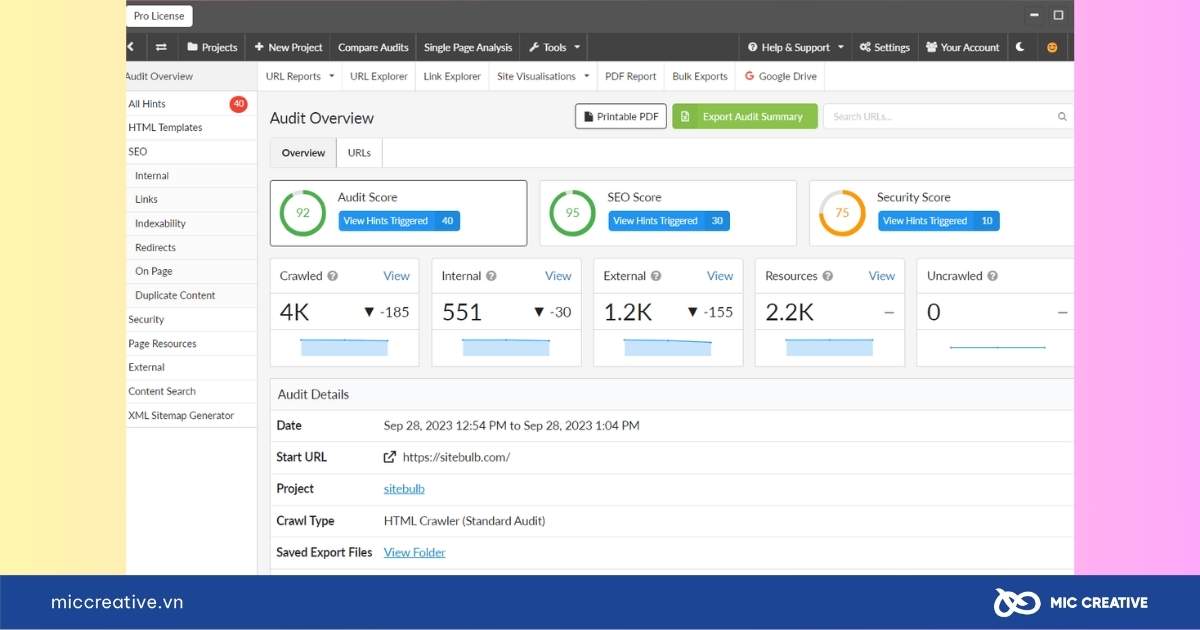
Task: Open the Help & Support dropdown
Action: 795,47
